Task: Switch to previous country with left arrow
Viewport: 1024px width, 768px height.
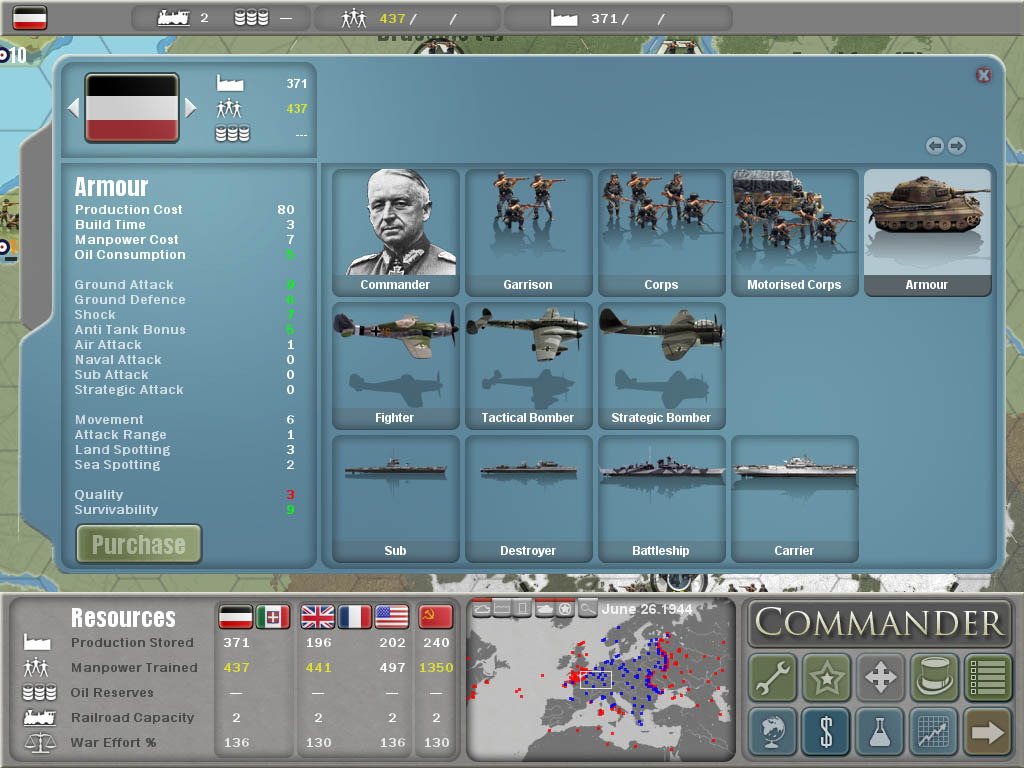Action: point(73,108)
